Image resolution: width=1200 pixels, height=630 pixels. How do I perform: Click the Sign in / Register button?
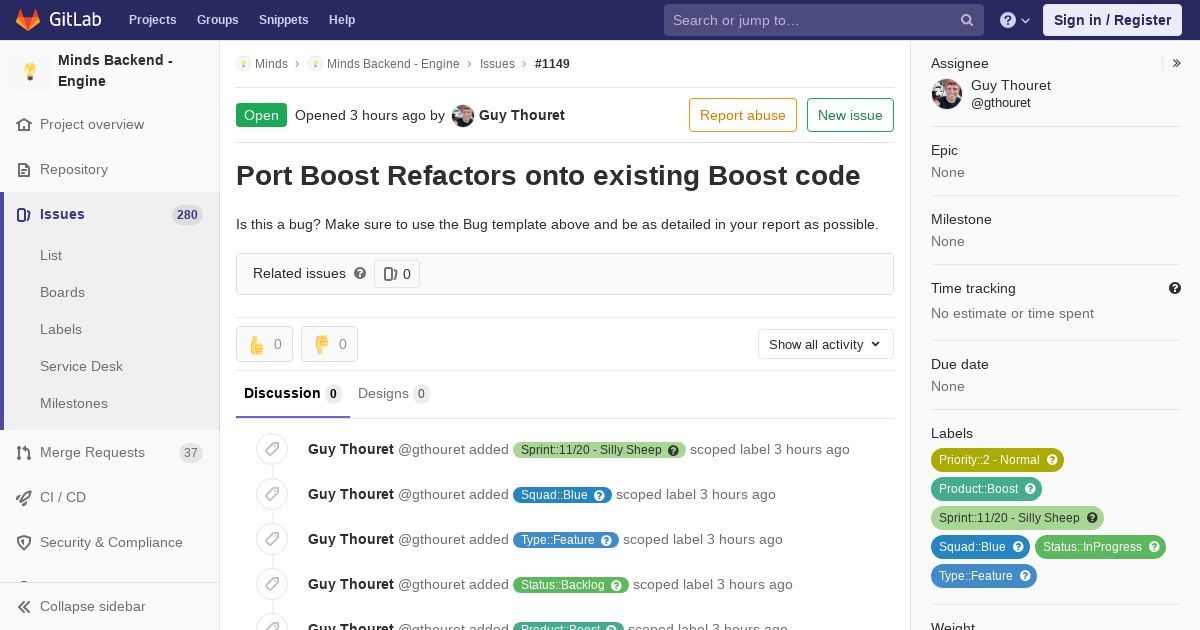point(1112,20)
